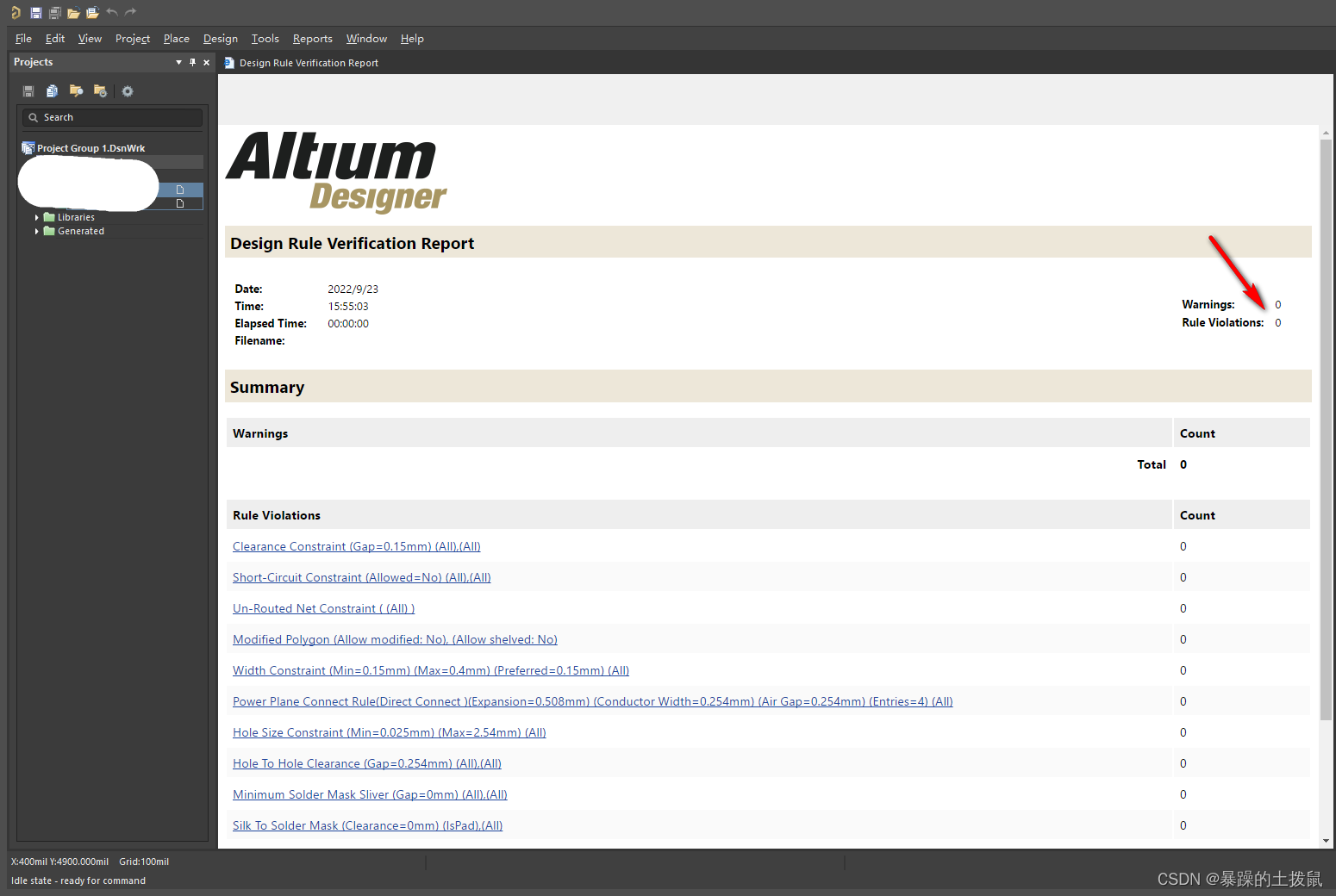Open the Clearance Constraint rule link

tap(356, 546)
